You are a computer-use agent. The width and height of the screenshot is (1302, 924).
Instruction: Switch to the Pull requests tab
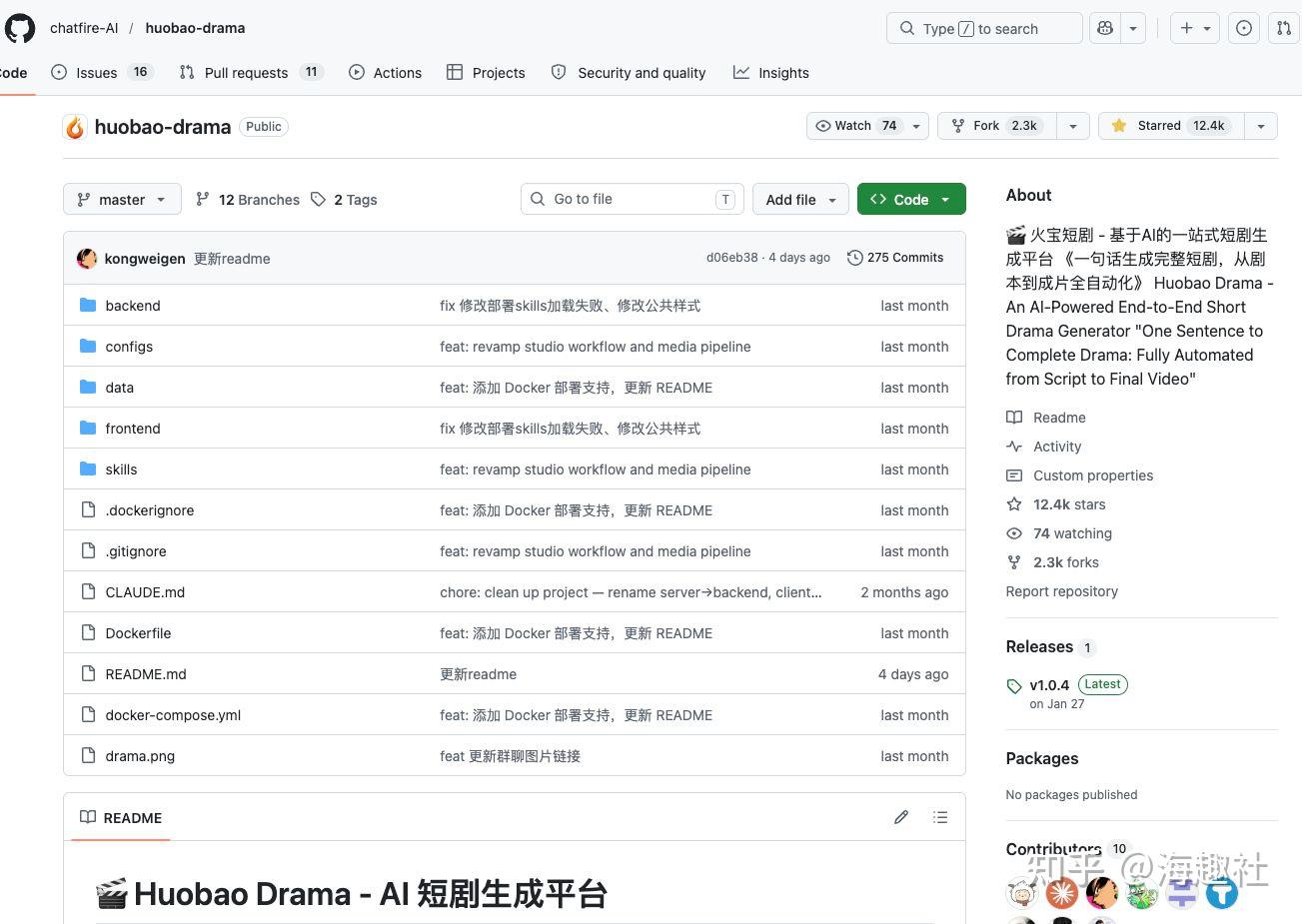tap(251, 72)
